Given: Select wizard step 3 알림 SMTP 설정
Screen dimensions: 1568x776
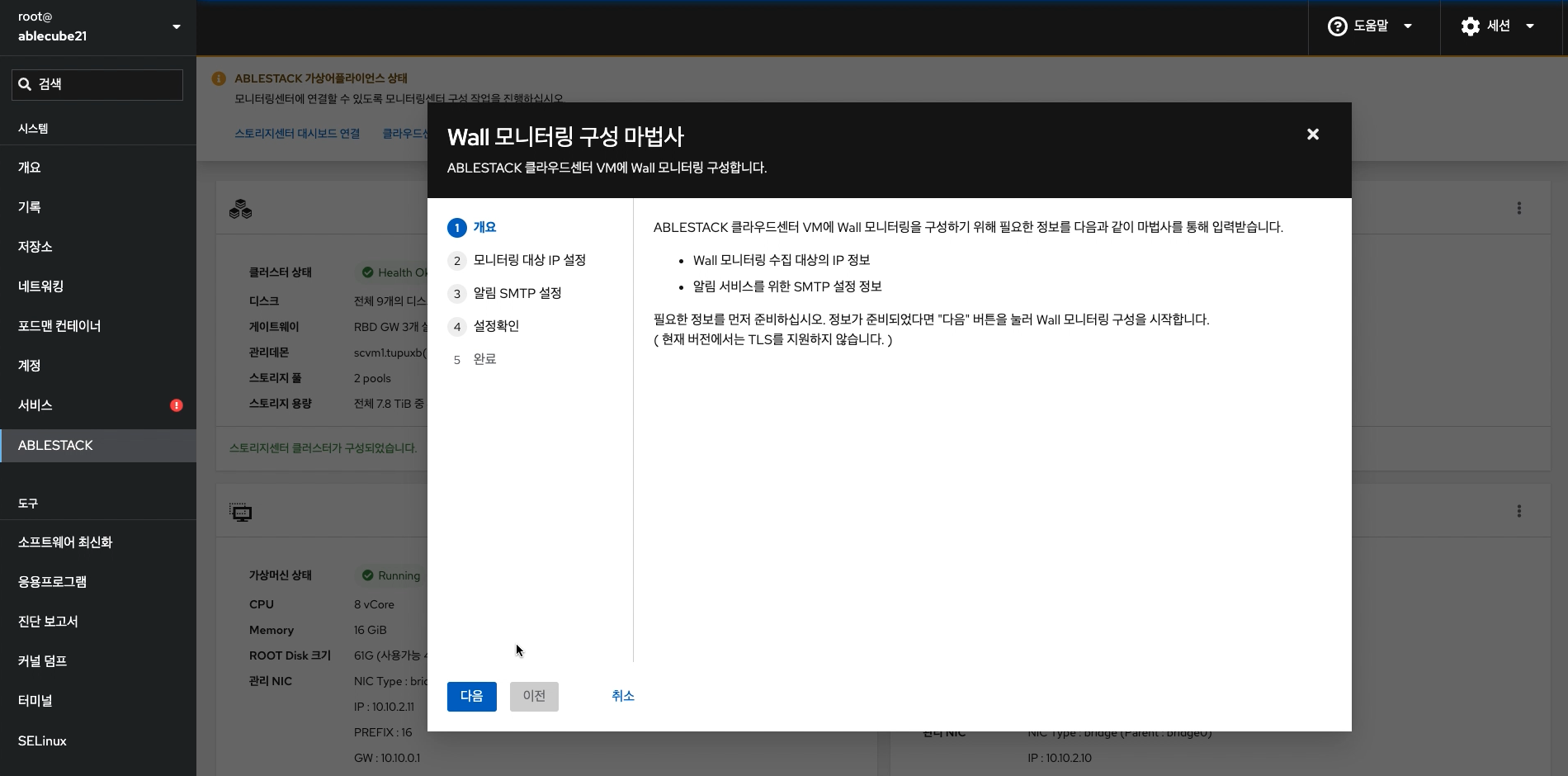Looking at the screenshot, I should click(517, 293).
